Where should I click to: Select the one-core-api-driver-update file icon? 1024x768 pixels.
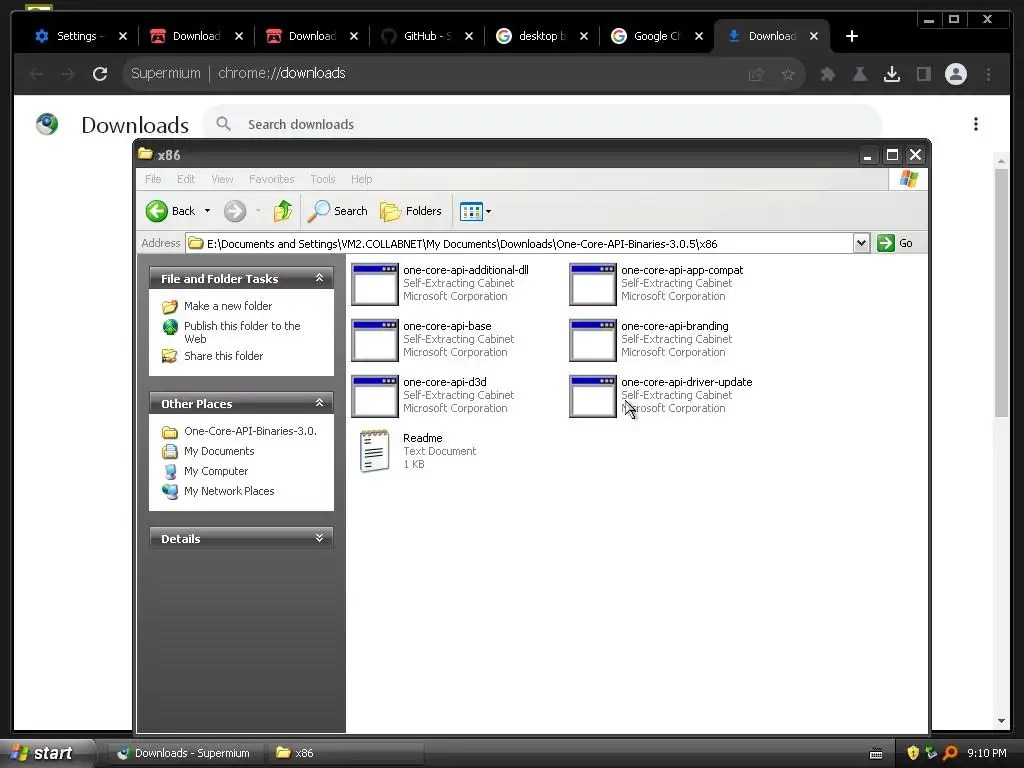coord(593,396)
